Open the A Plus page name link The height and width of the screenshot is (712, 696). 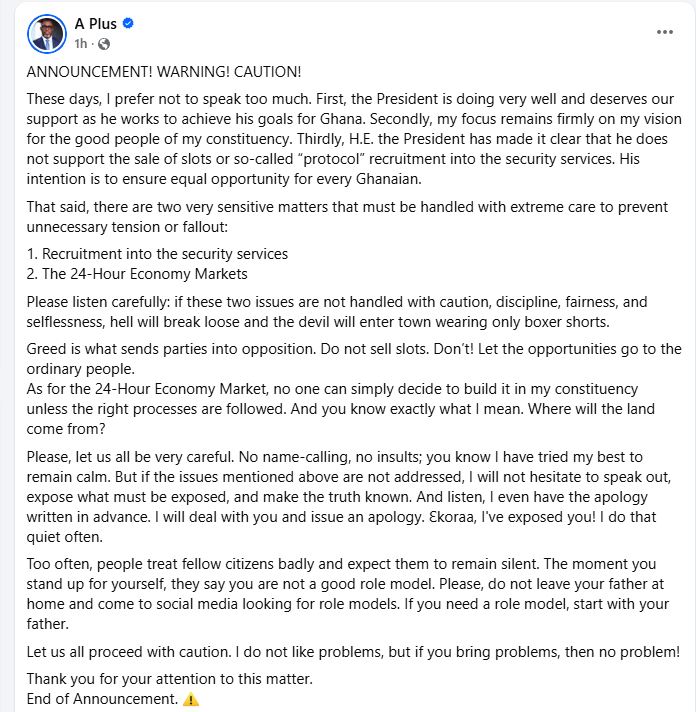pyautogui.click(x=96, y=24)
